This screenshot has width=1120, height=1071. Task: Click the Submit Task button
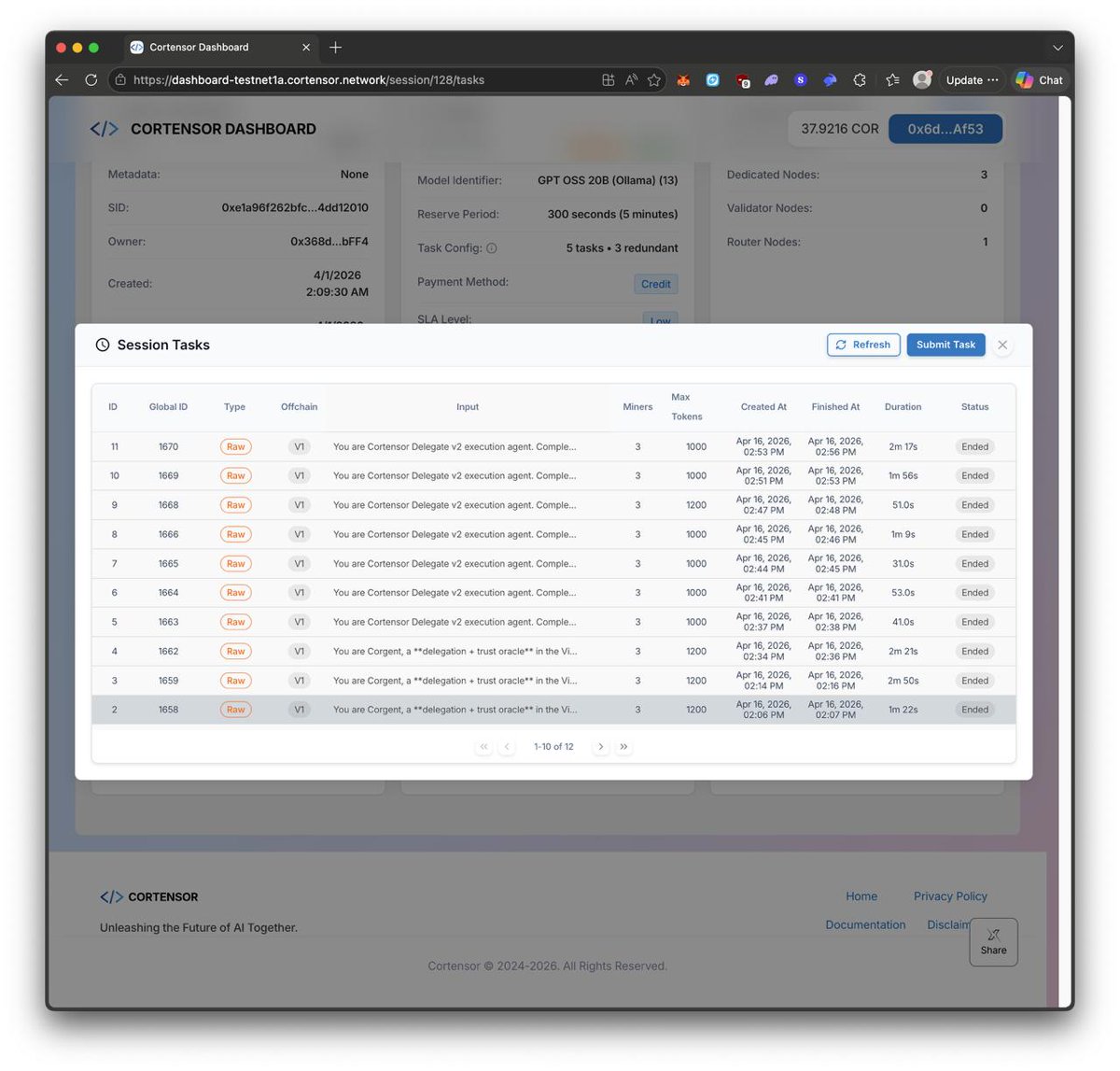[945, 345]
